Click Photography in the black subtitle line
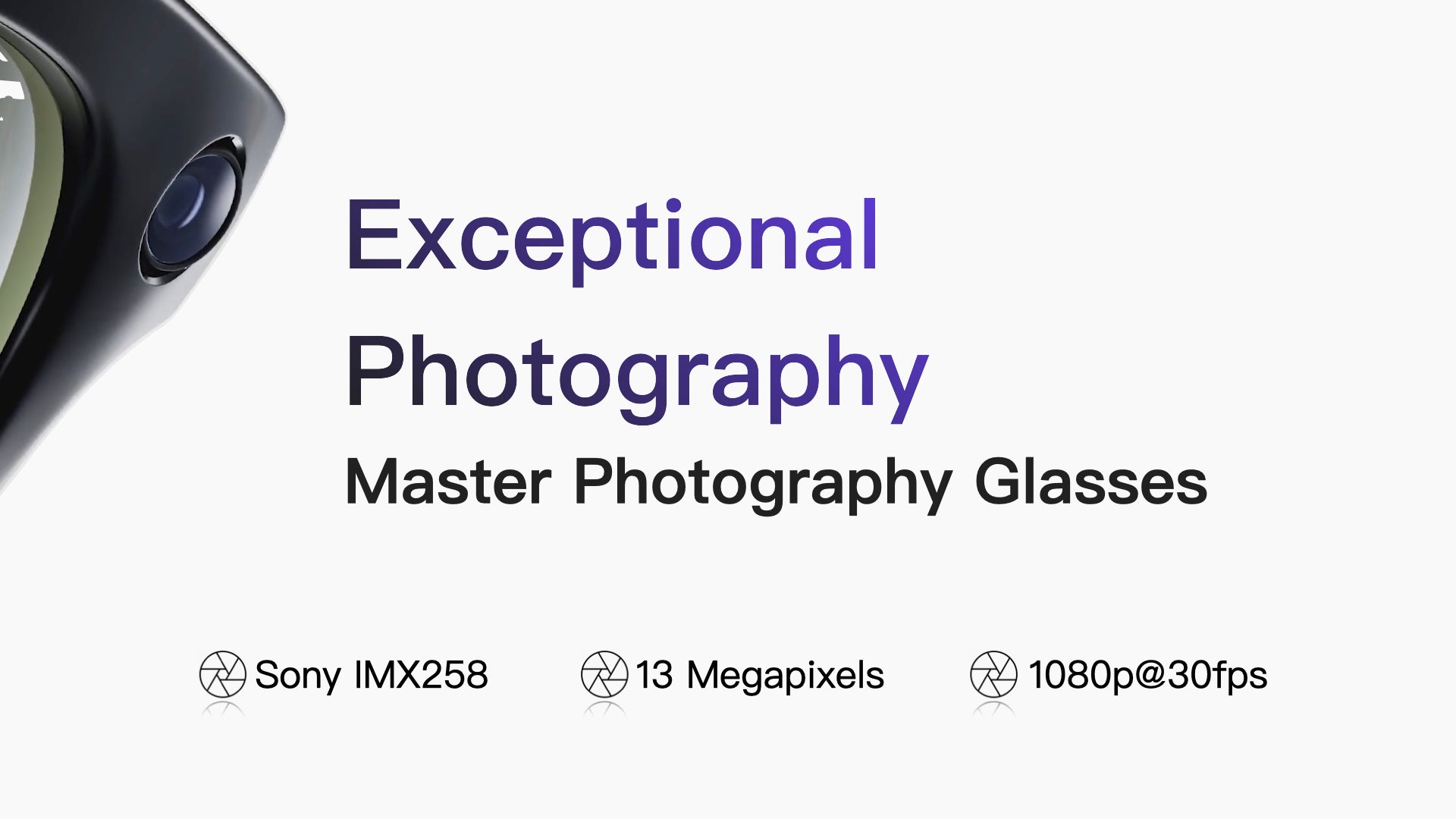The width and height of the screenshot is (1456, 819). tap(762, 483)
